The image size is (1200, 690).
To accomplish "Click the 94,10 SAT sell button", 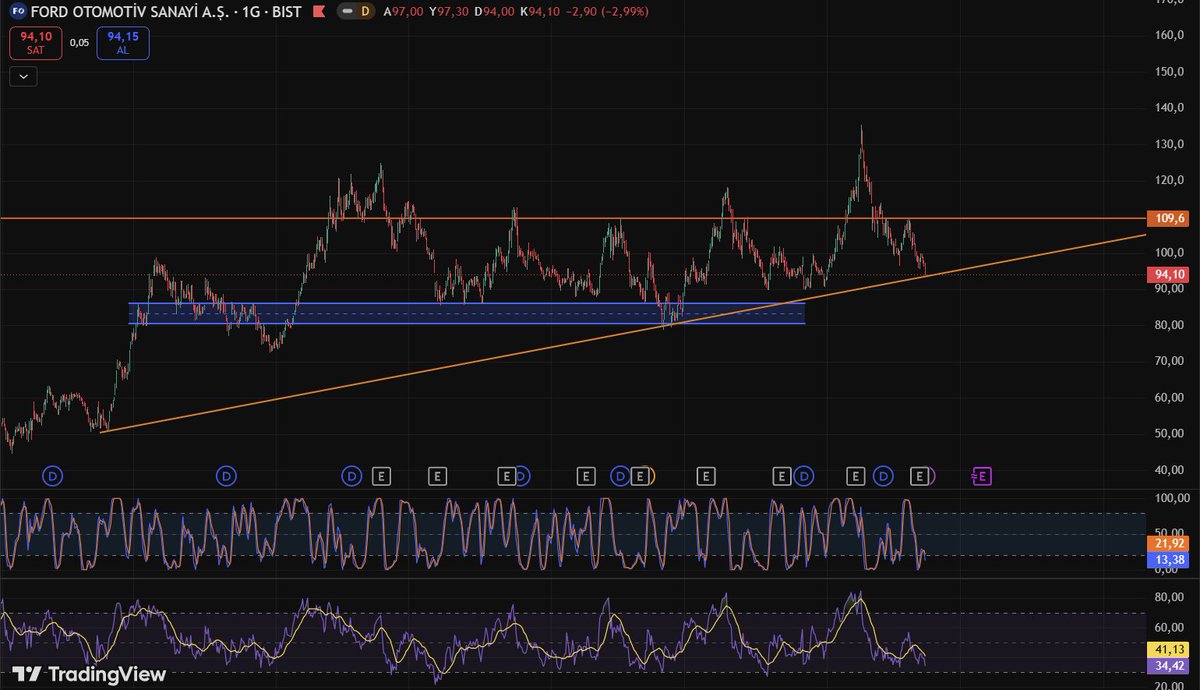I will (x=36, y=44).
